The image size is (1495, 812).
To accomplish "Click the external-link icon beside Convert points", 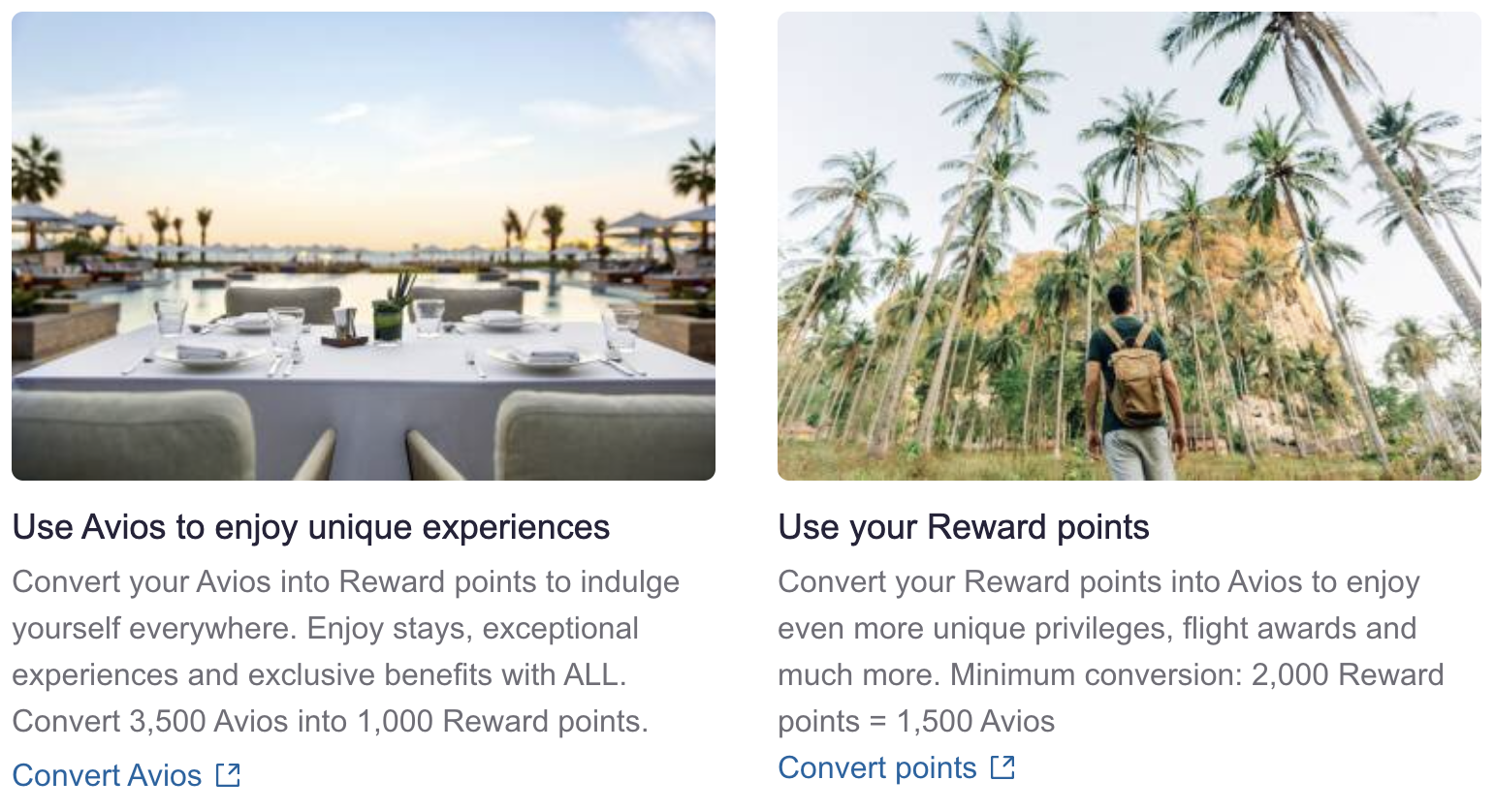I will (x=1004, y=767).
